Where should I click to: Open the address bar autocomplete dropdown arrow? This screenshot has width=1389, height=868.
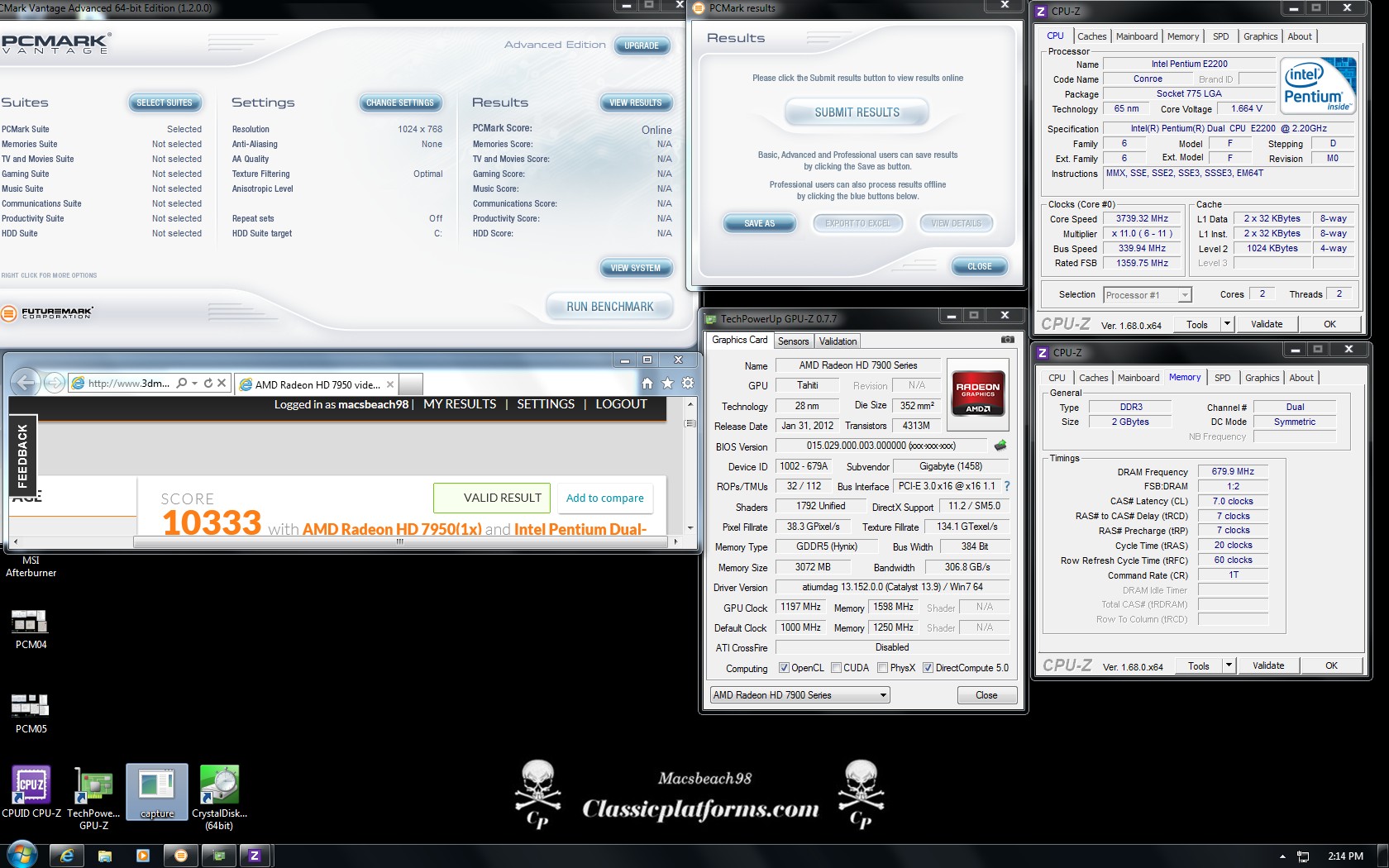click(x=195, y=384)
